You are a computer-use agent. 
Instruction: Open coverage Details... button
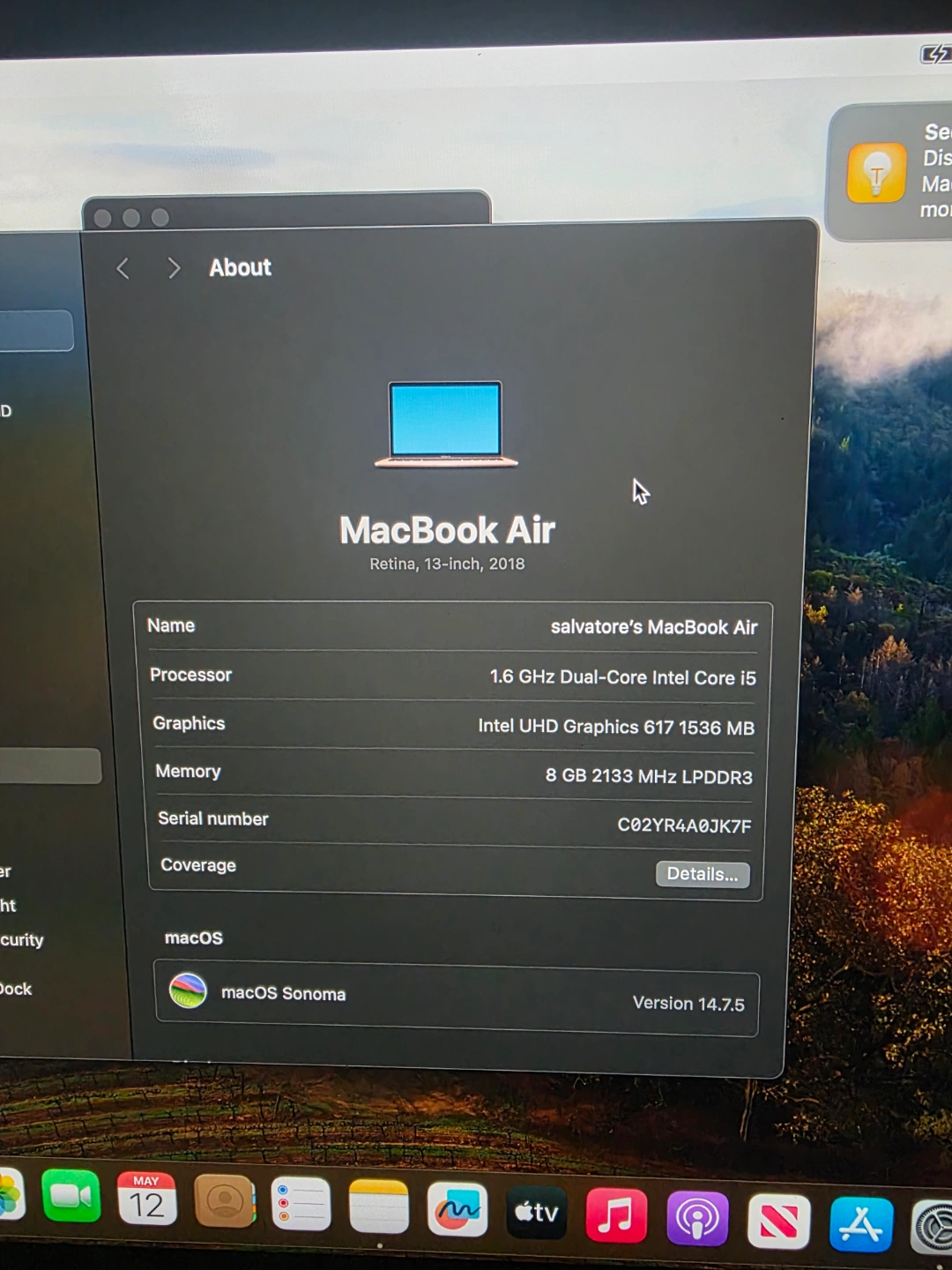[703, 874]
